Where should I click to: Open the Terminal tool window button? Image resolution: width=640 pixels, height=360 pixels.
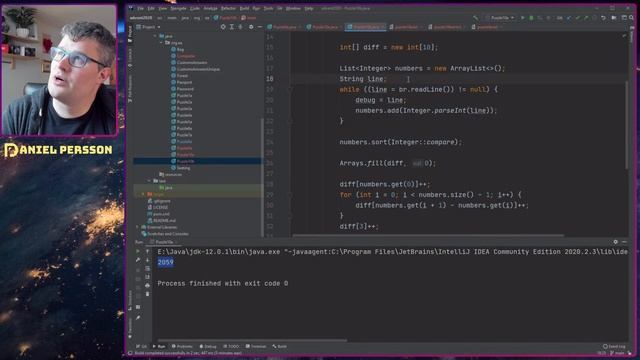(x=256, y=346)
